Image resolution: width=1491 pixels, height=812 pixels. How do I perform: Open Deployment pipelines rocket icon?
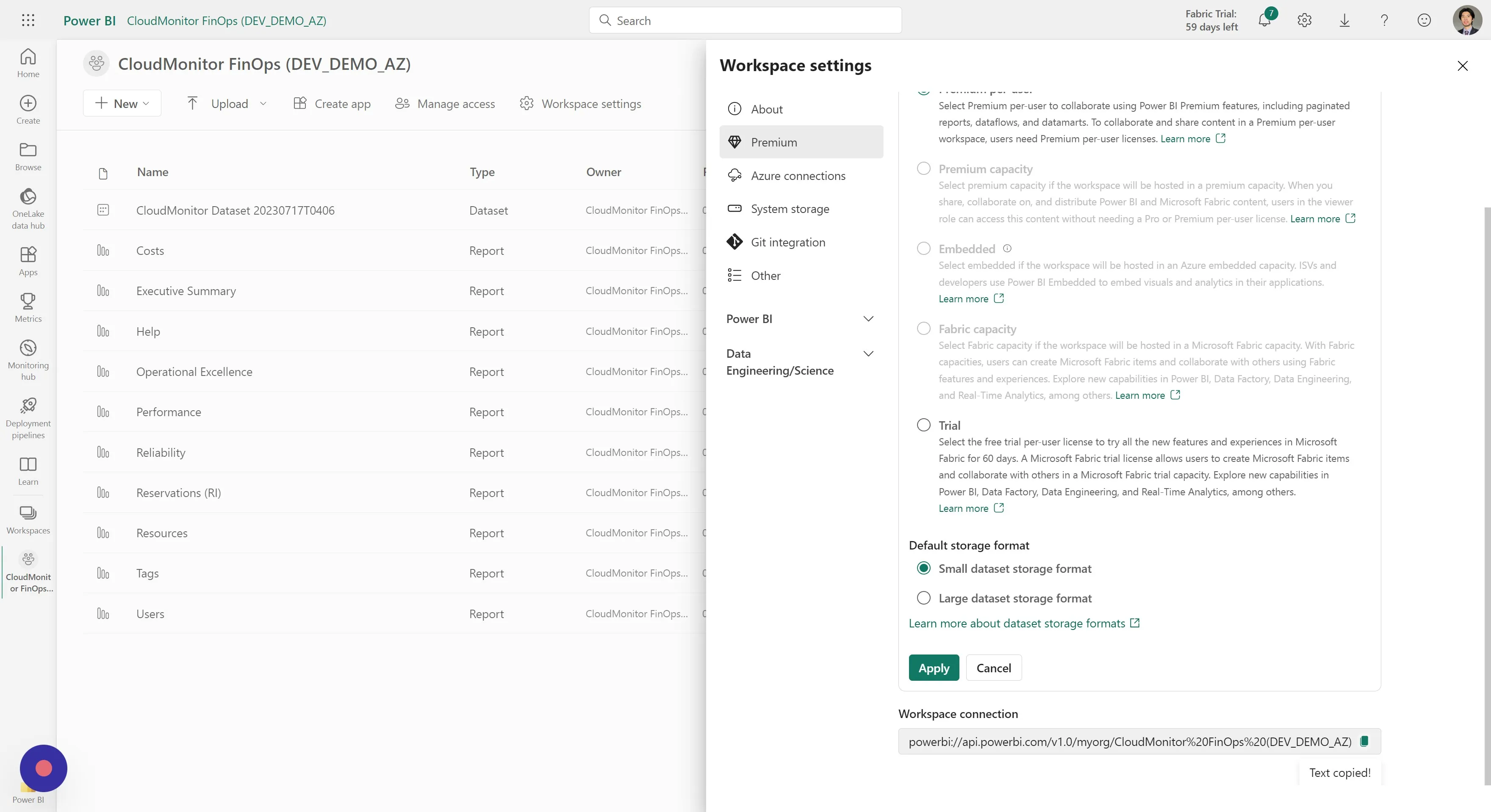(28, 419)
